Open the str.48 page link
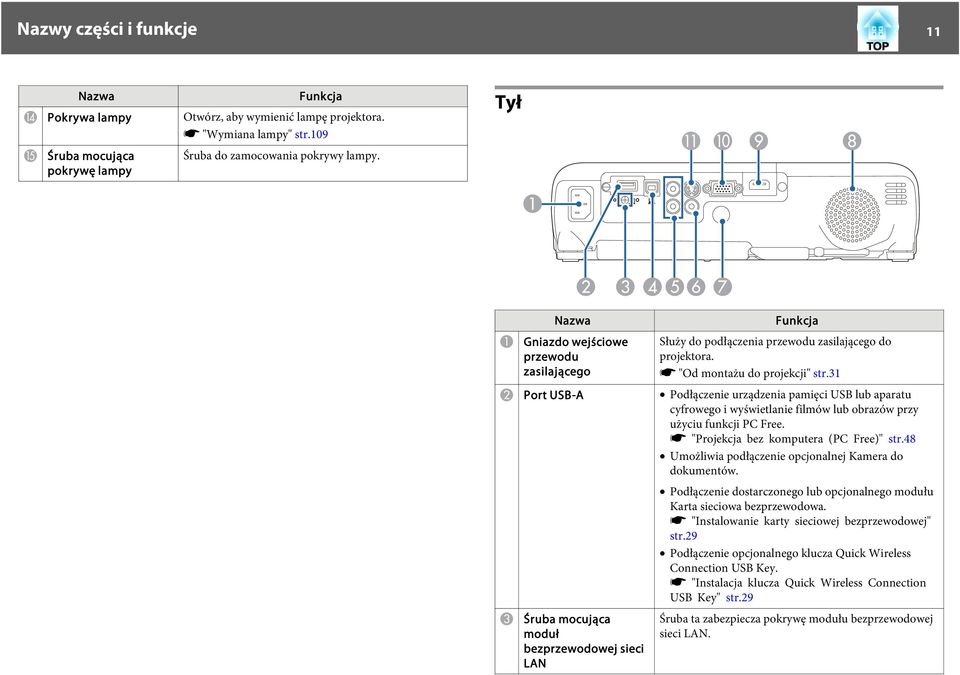 click(x=902, y=439)
